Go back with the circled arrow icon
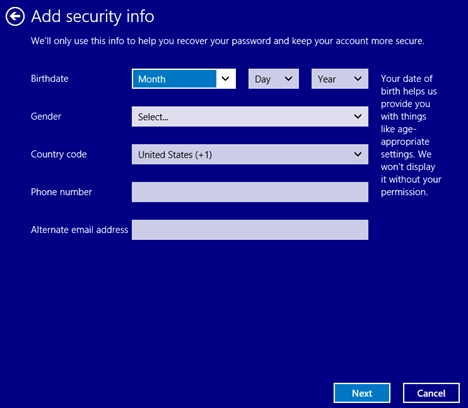 [x=15, y=16]
